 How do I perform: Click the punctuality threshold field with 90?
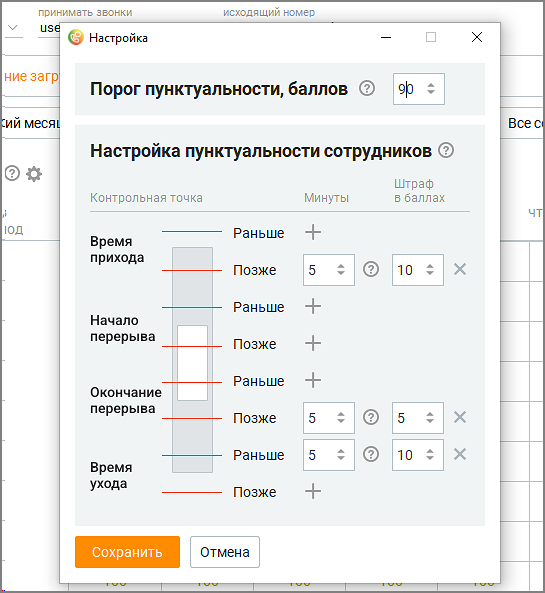point(419,89)
